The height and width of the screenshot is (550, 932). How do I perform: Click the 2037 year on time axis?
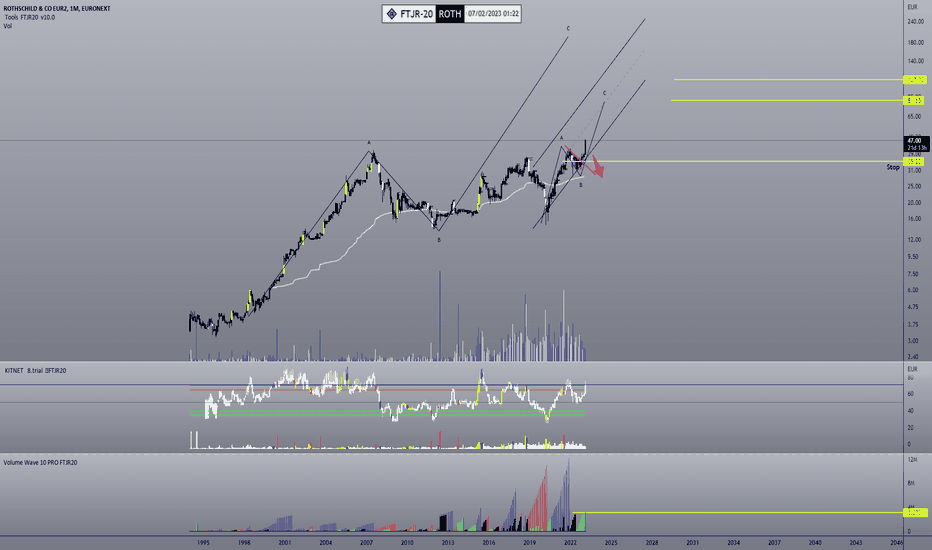(x=774, y=543)
